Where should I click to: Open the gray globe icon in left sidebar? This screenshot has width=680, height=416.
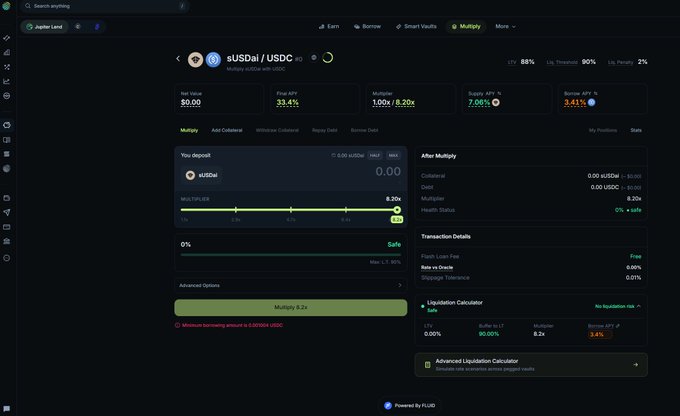coord(7,168)
